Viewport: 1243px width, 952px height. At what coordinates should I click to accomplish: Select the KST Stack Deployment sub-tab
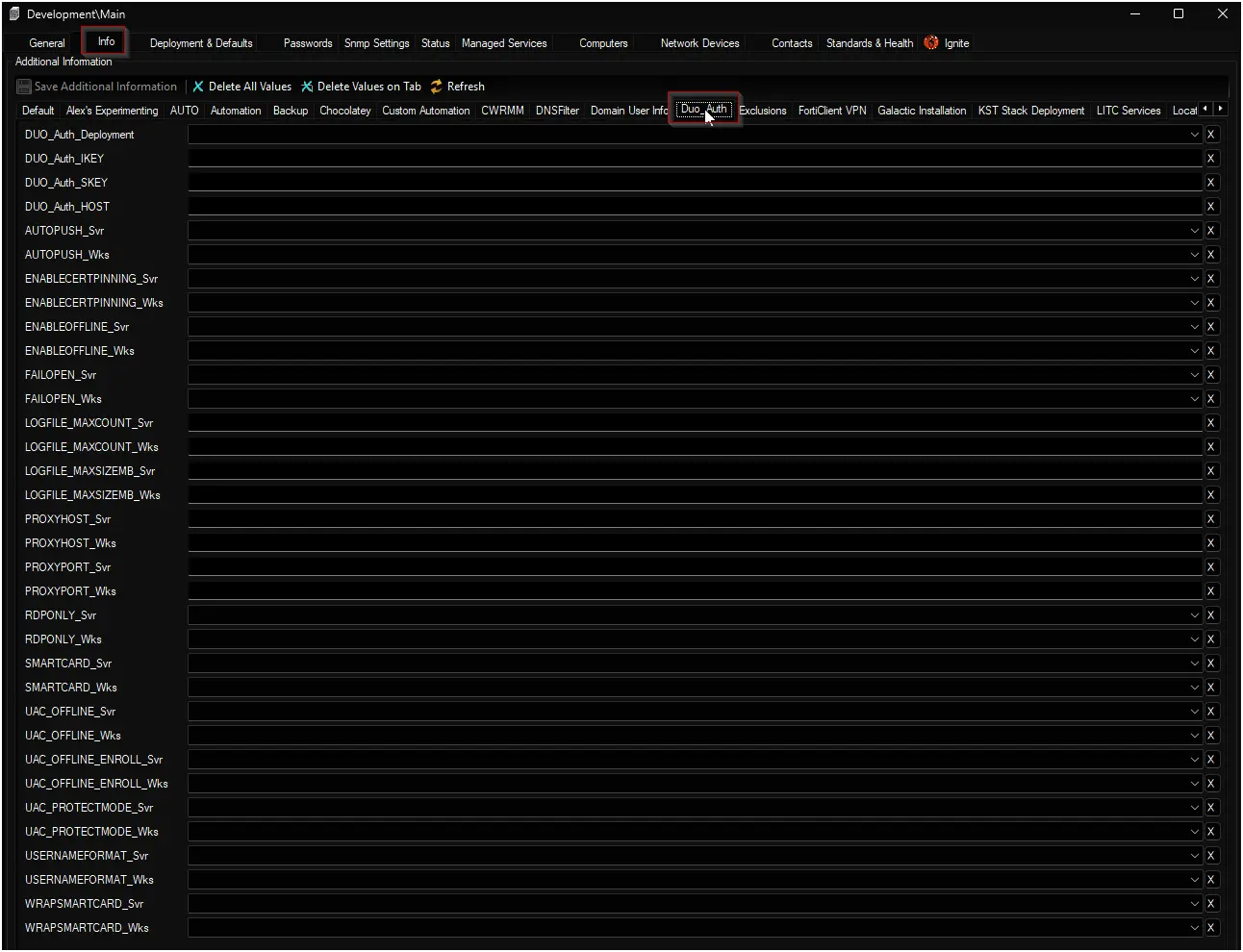point(1031,111)
